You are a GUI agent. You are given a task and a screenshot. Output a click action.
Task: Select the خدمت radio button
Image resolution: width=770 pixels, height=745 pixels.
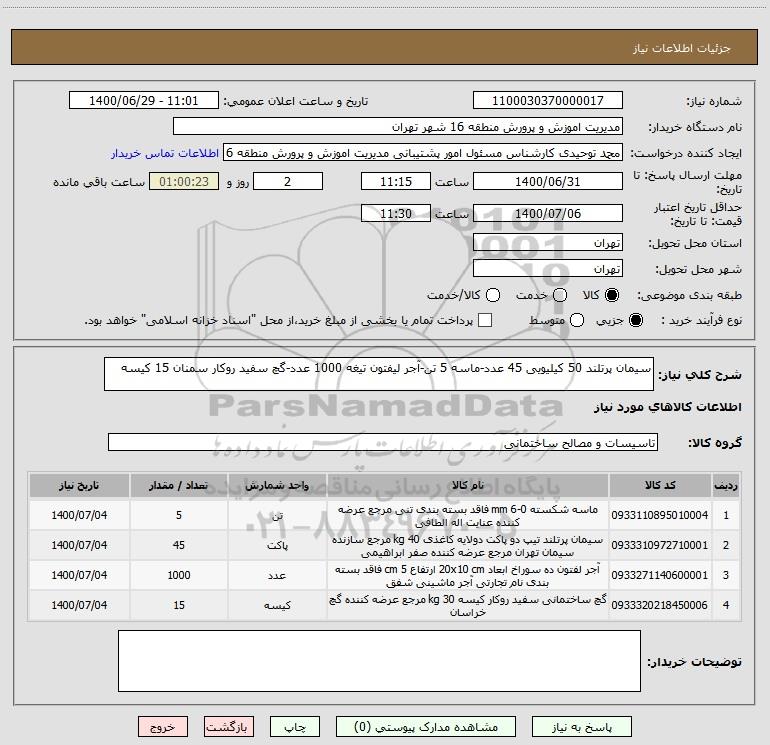point(560,295)
